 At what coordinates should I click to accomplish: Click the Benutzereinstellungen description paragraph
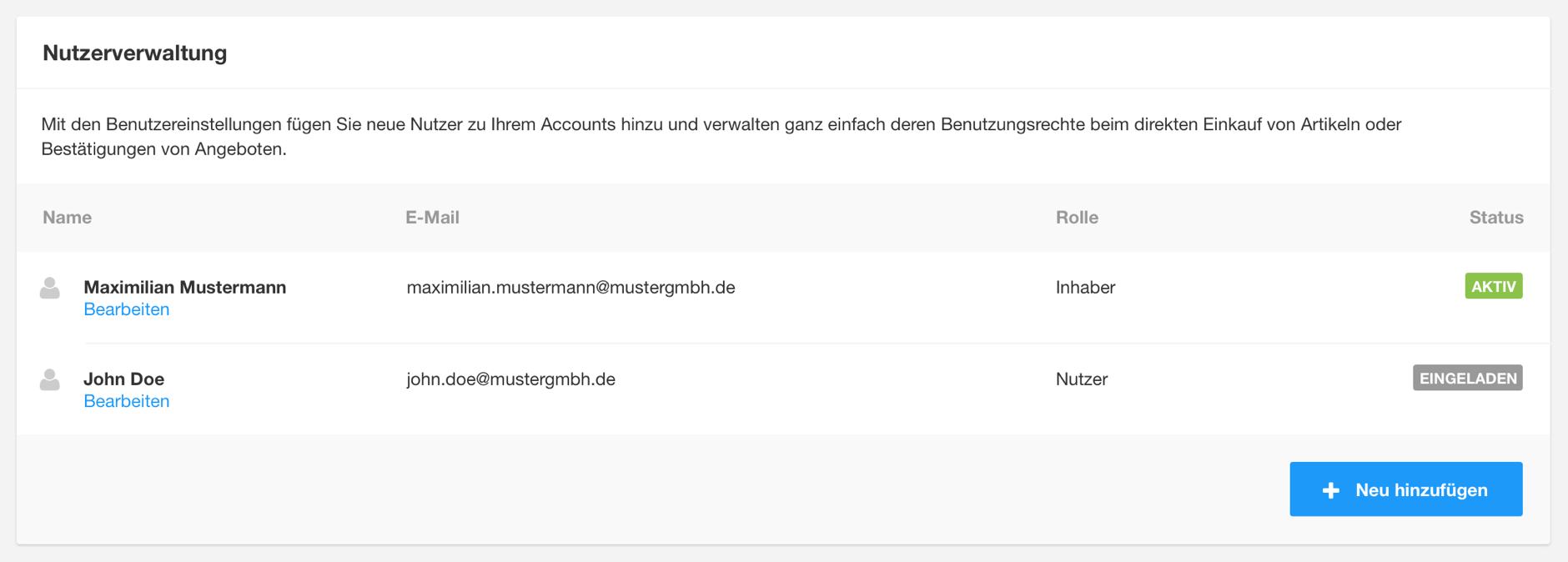click(x=721, y=137)
